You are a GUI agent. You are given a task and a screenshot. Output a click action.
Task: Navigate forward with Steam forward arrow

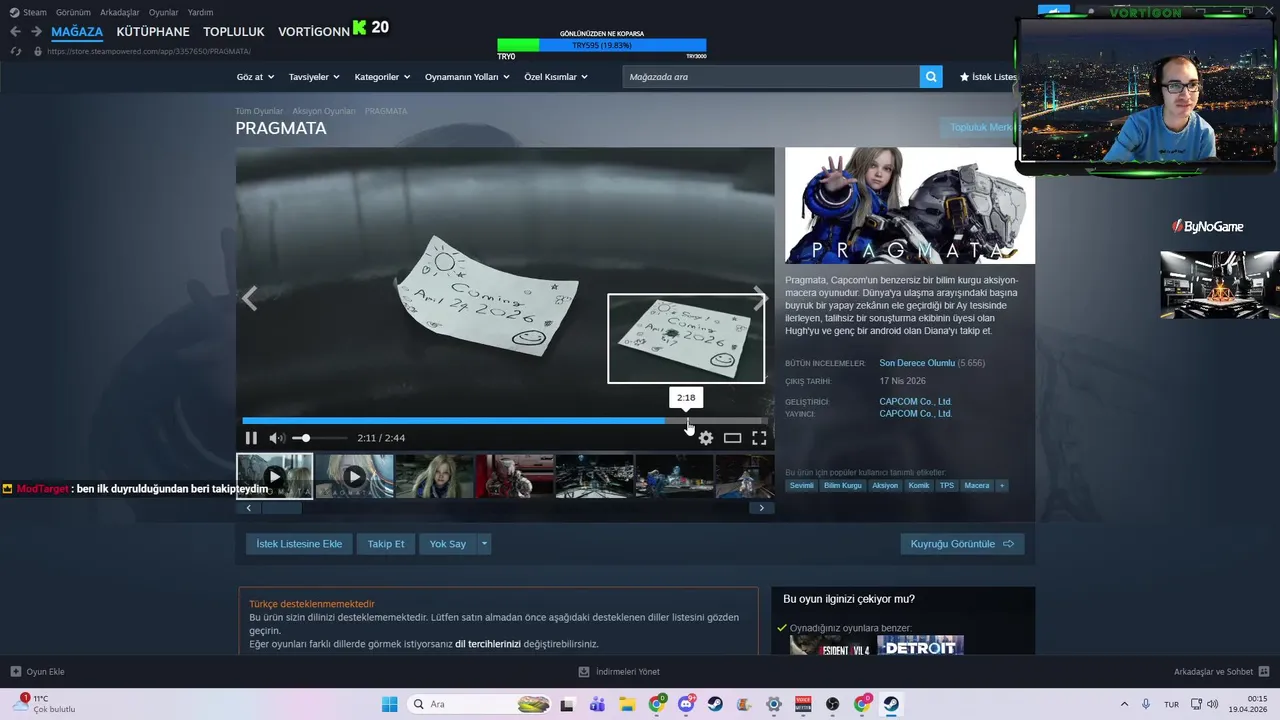pyautogui.click(x=36, y=31)
